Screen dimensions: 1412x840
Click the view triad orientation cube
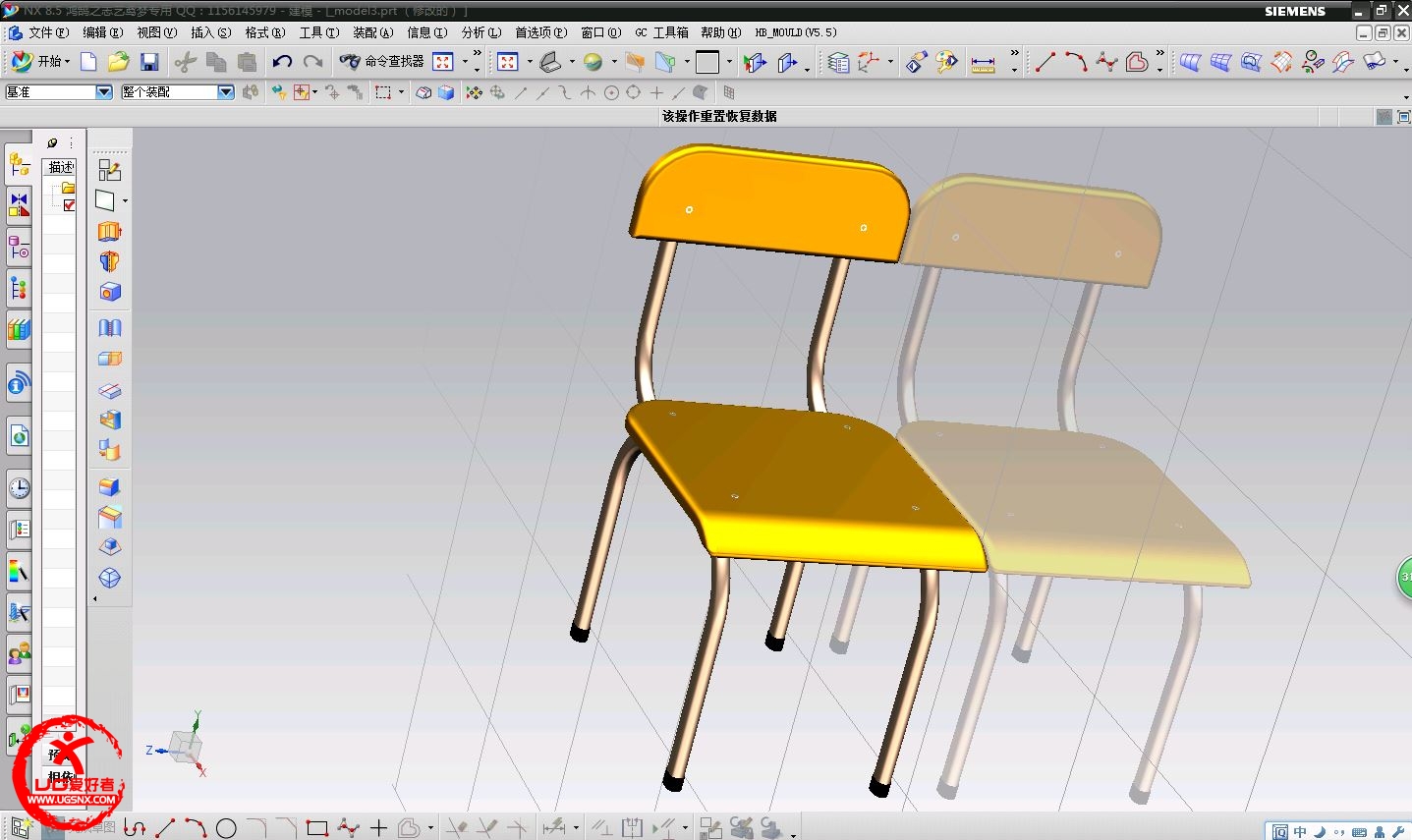click(x=185, y=747)
